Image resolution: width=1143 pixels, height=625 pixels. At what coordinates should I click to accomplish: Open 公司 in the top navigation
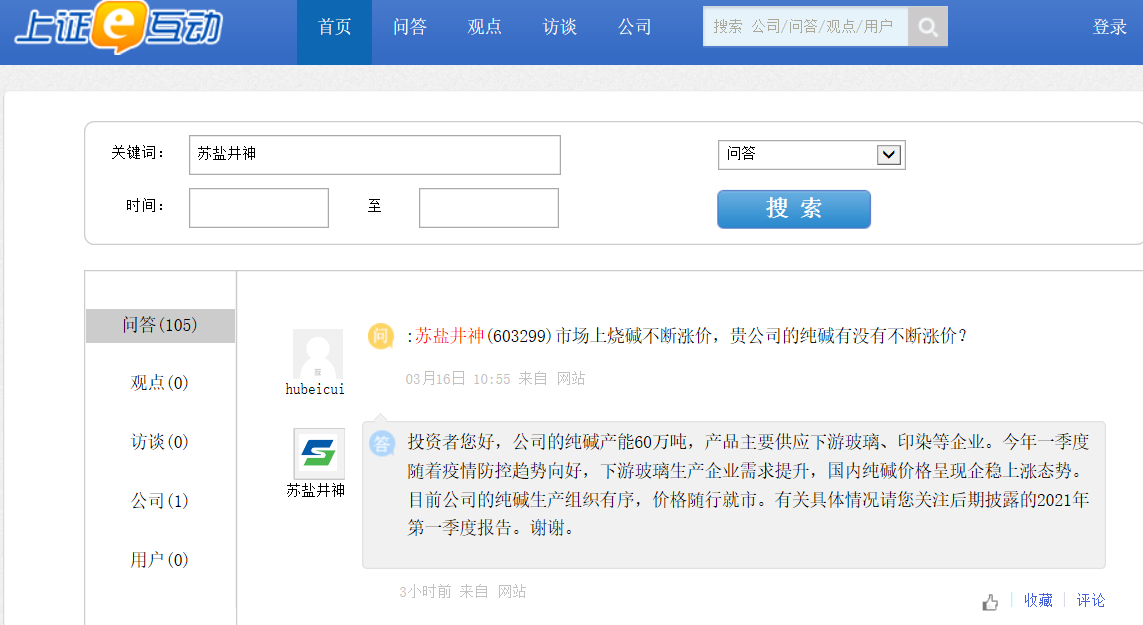click(635, 28)
